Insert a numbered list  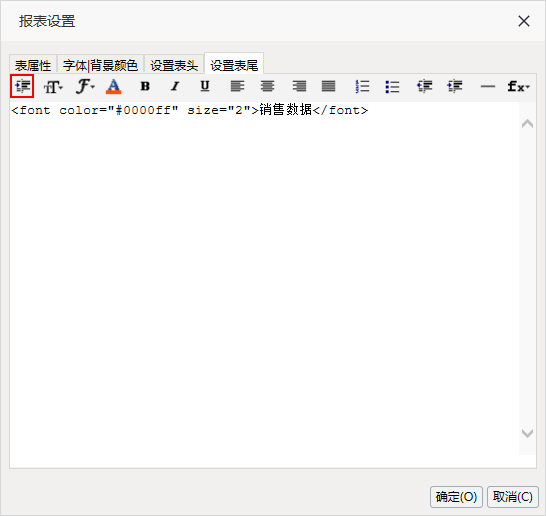coord(362,86)
